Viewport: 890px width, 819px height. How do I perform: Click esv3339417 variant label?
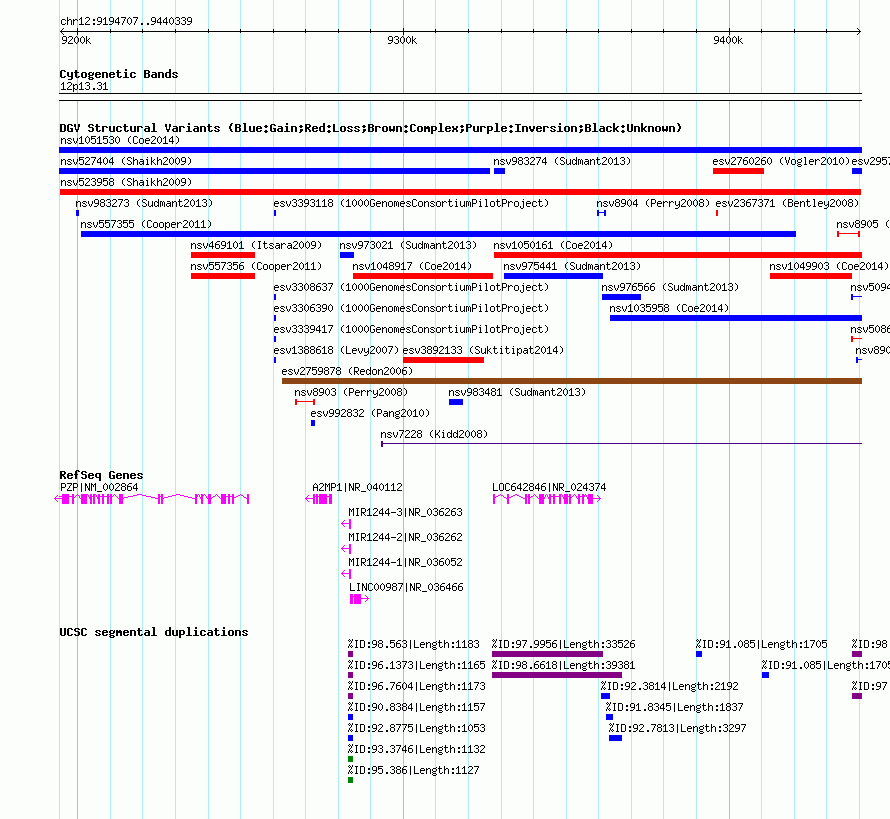tap(411, 329)
